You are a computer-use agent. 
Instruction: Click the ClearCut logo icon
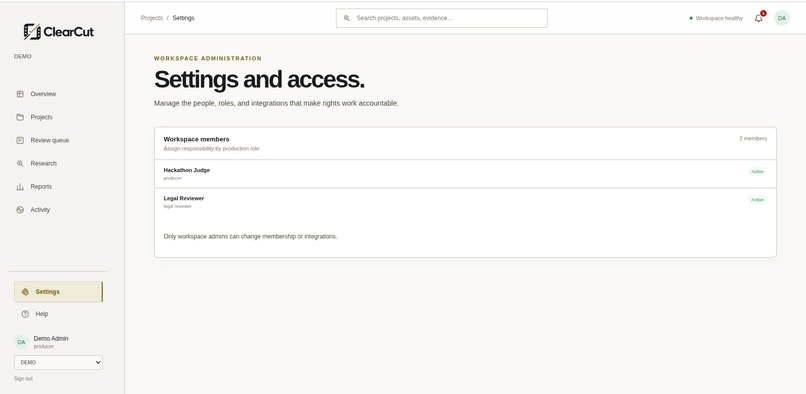pyautogui.click(x=32, y=31)
